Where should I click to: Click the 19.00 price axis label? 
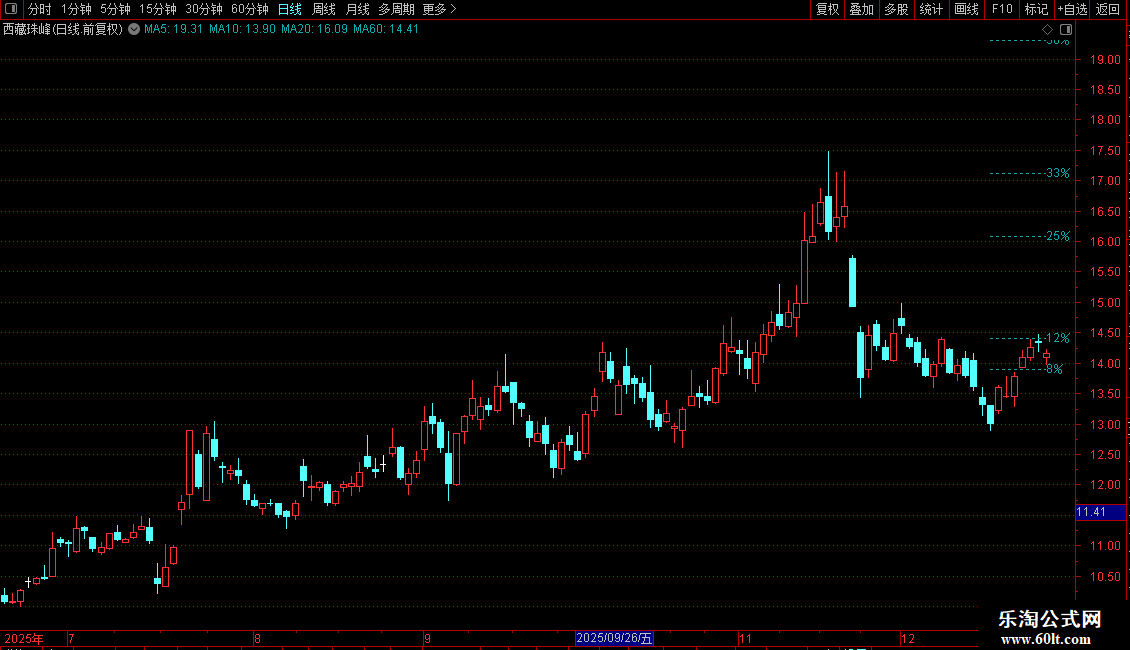[x=1105, y=60]
